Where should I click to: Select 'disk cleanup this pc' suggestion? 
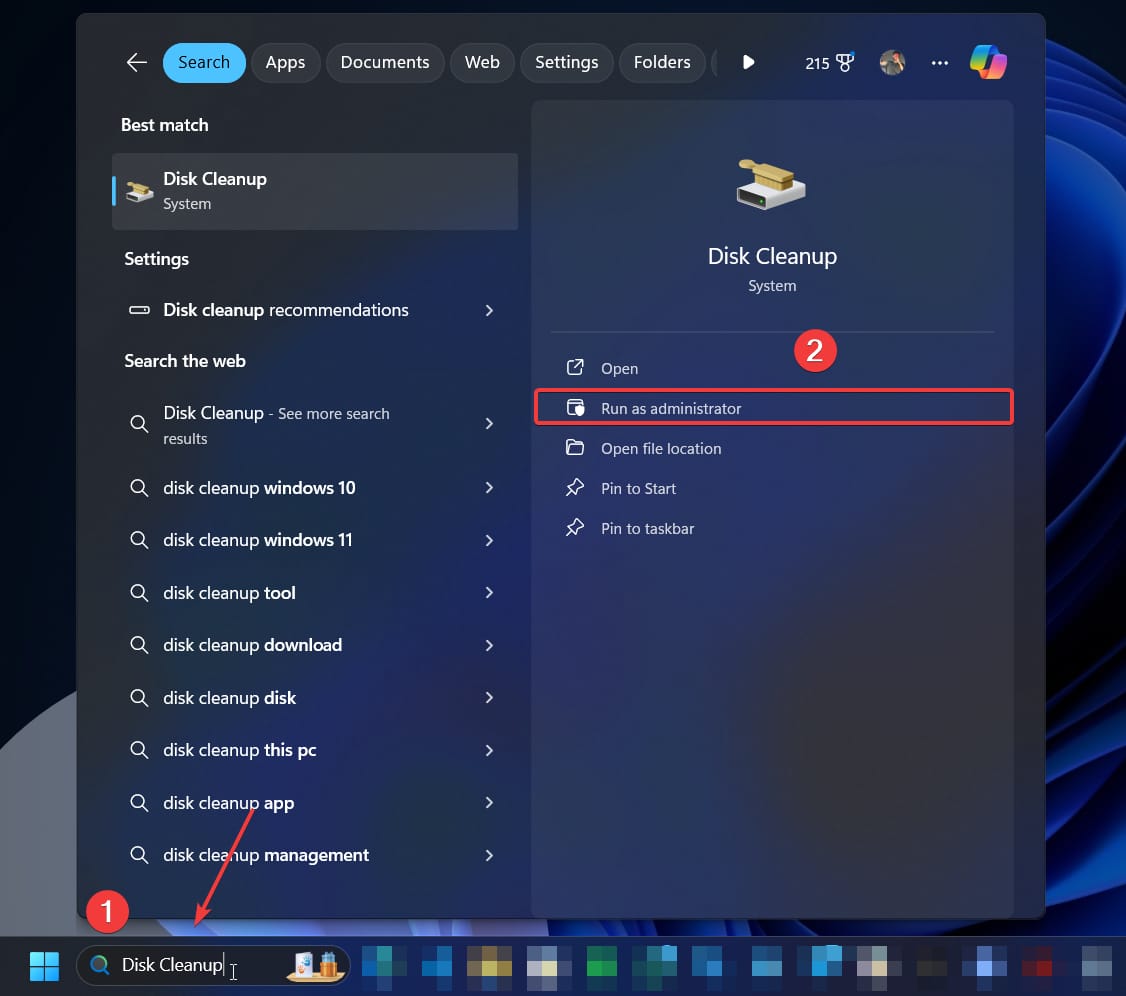(315, 750)
